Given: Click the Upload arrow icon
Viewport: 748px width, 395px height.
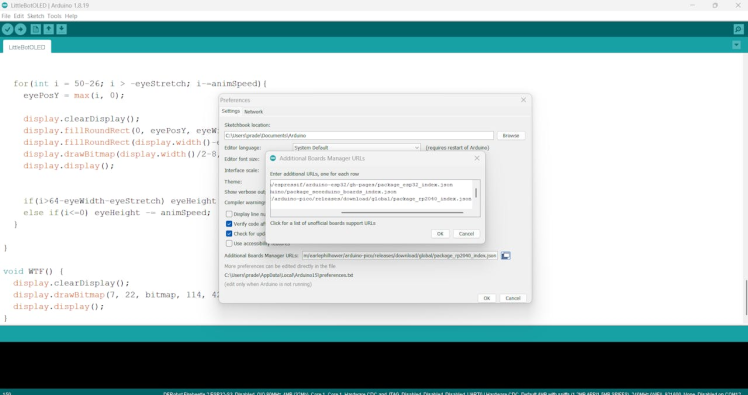Looking at the screenshot, I should [x=21, y=30].
